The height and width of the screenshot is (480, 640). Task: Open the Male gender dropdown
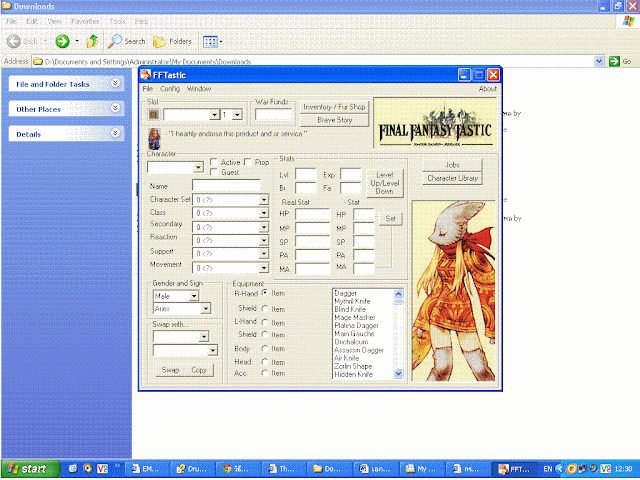click(x=194, y=296)
